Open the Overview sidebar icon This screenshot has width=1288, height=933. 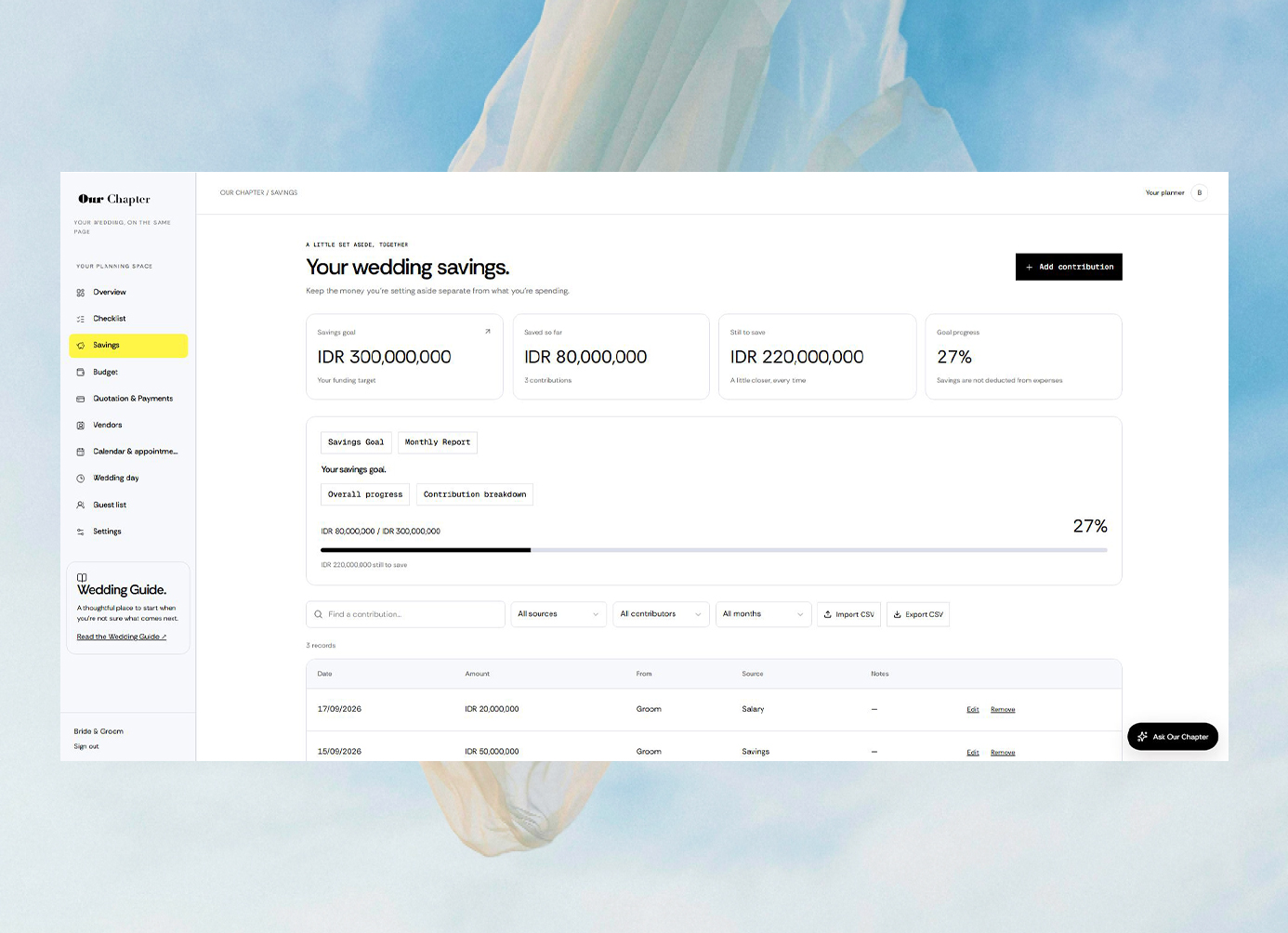coord(81,293)
